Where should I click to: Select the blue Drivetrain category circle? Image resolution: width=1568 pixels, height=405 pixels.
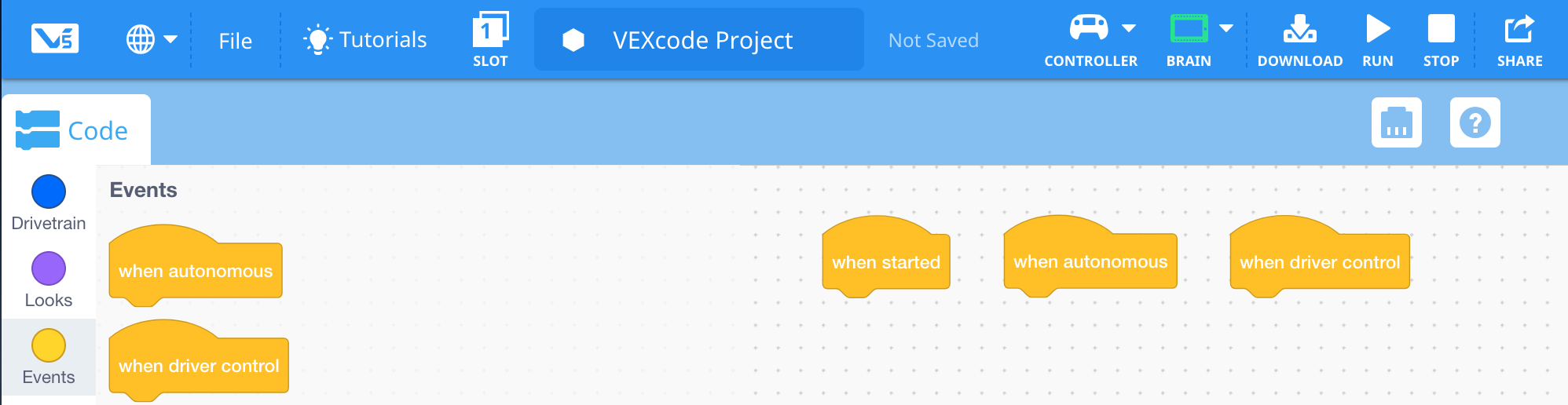tap(49, 192)
